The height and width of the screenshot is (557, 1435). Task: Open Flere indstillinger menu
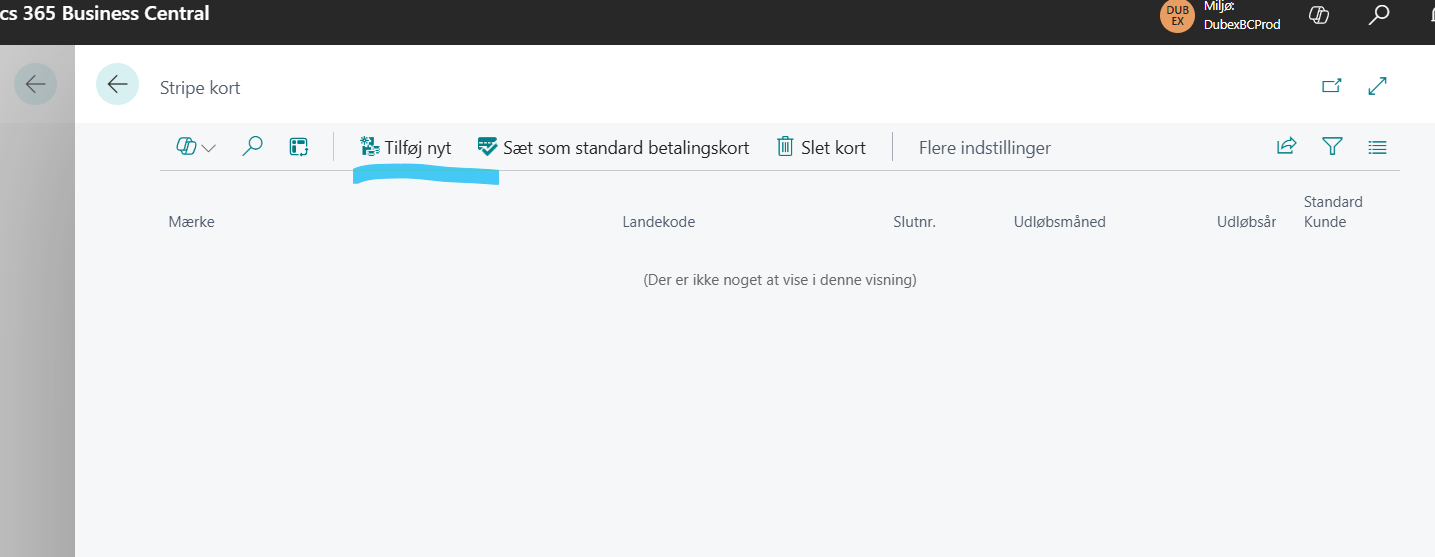pos(984,148)
